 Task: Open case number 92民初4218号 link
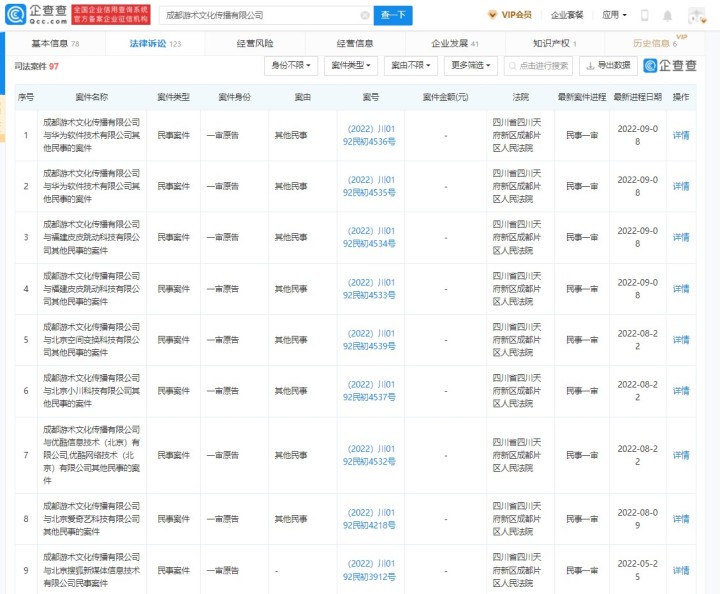point(369,519)
